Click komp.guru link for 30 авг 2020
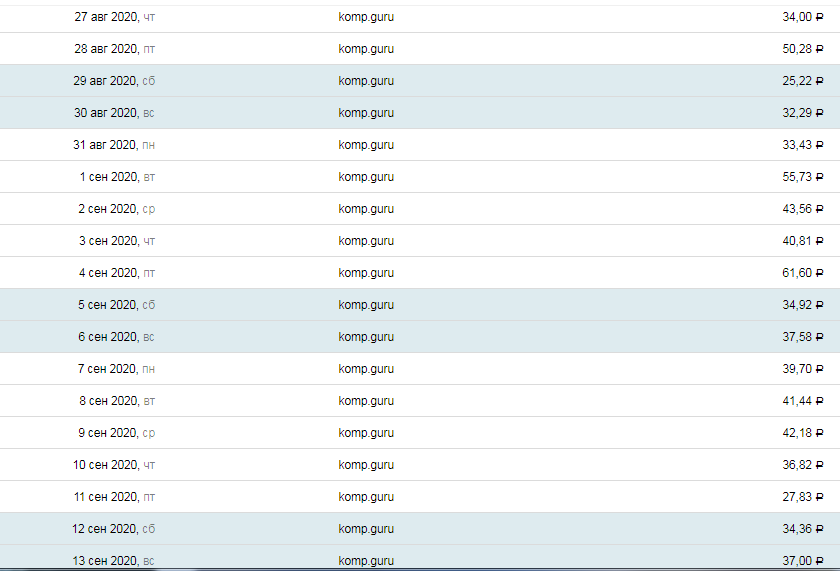The width and height of the screenshot is (840, 571). [366, 113]
